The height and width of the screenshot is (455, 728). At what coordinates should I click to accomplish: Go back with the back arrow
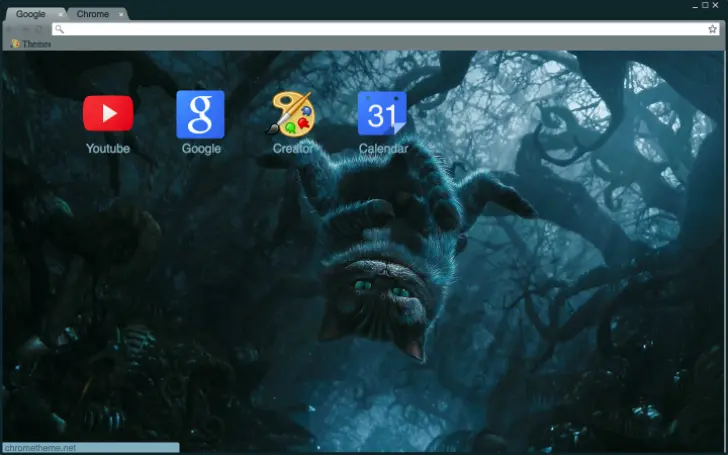point(10,29)
